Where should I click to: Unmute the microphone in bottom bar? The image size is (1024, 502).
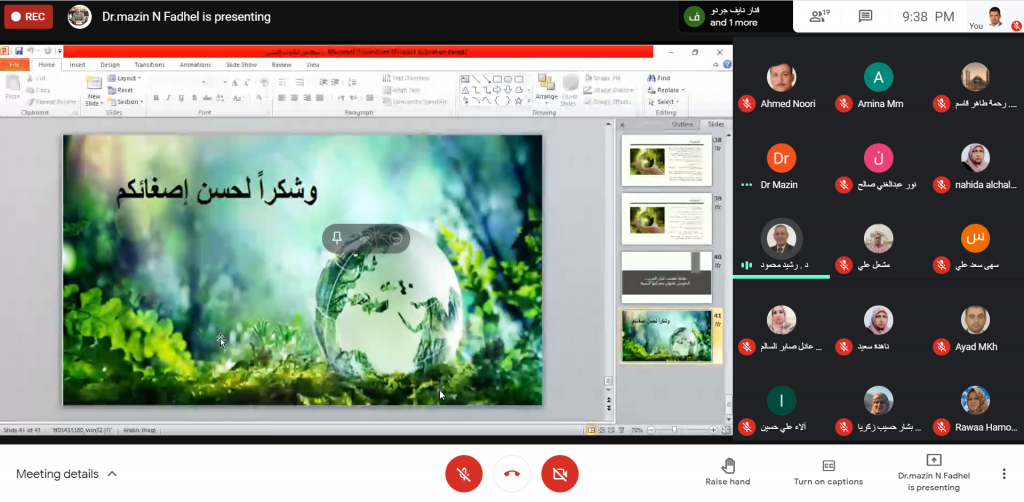[x=463, y=473]
